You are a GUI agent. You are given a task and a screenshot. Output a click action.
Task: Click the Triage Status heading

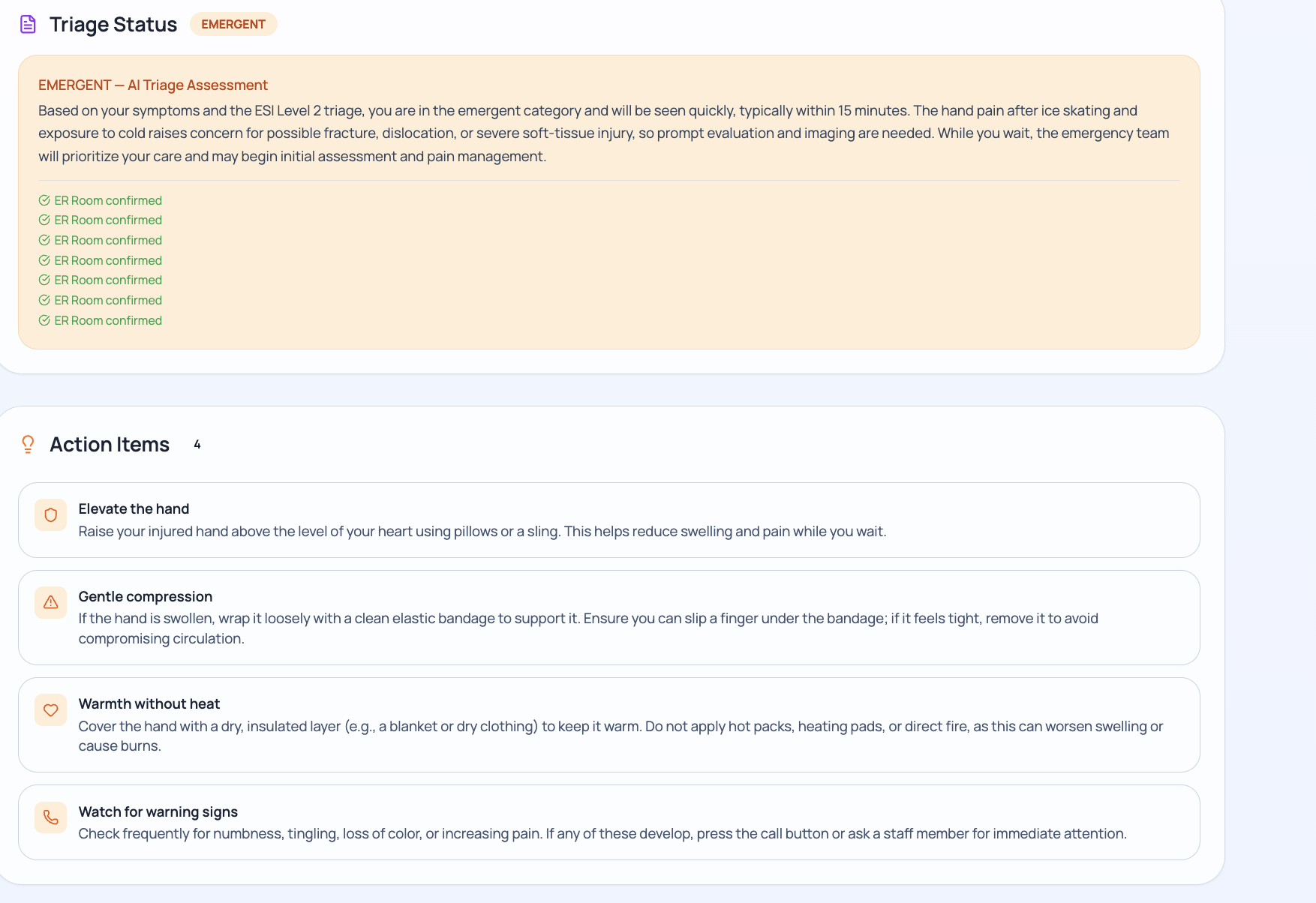click(113, 24)
